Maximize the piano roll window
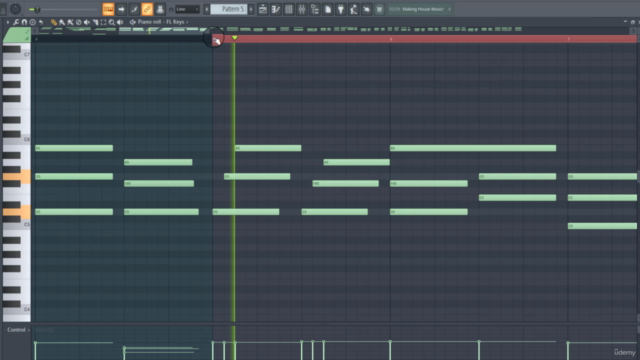This screenshot has height=360, width=640. pos(632,22)
